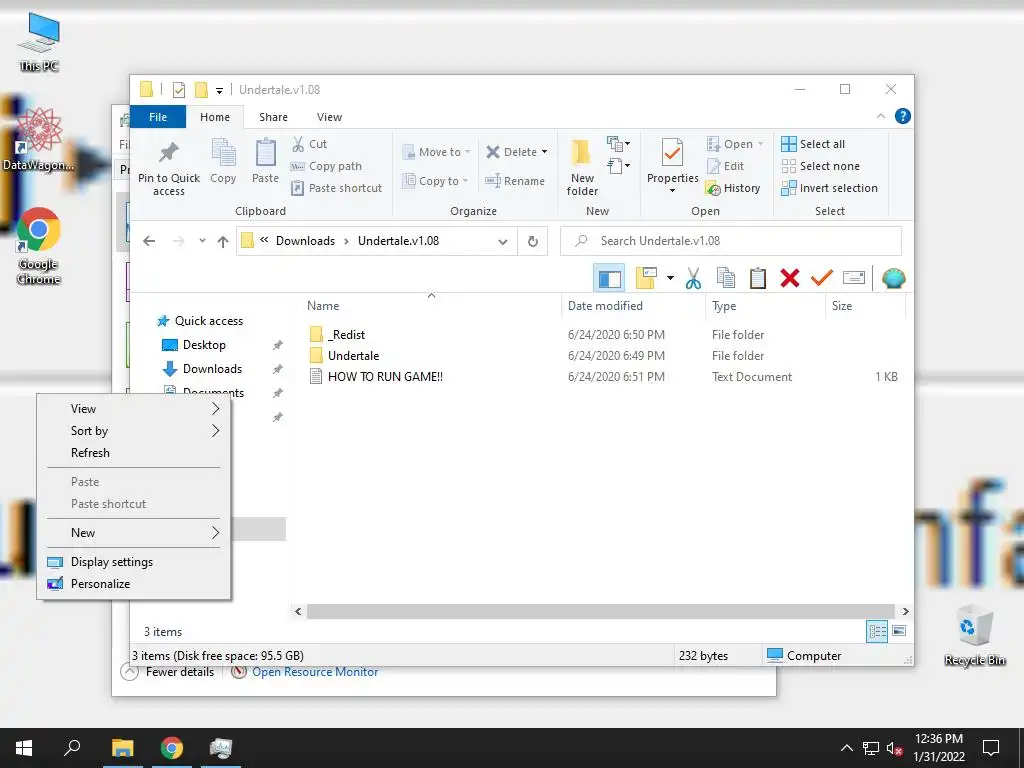Click the Explorer help question mark icon
Screen dimensions: 1024x768
[903, 116]
